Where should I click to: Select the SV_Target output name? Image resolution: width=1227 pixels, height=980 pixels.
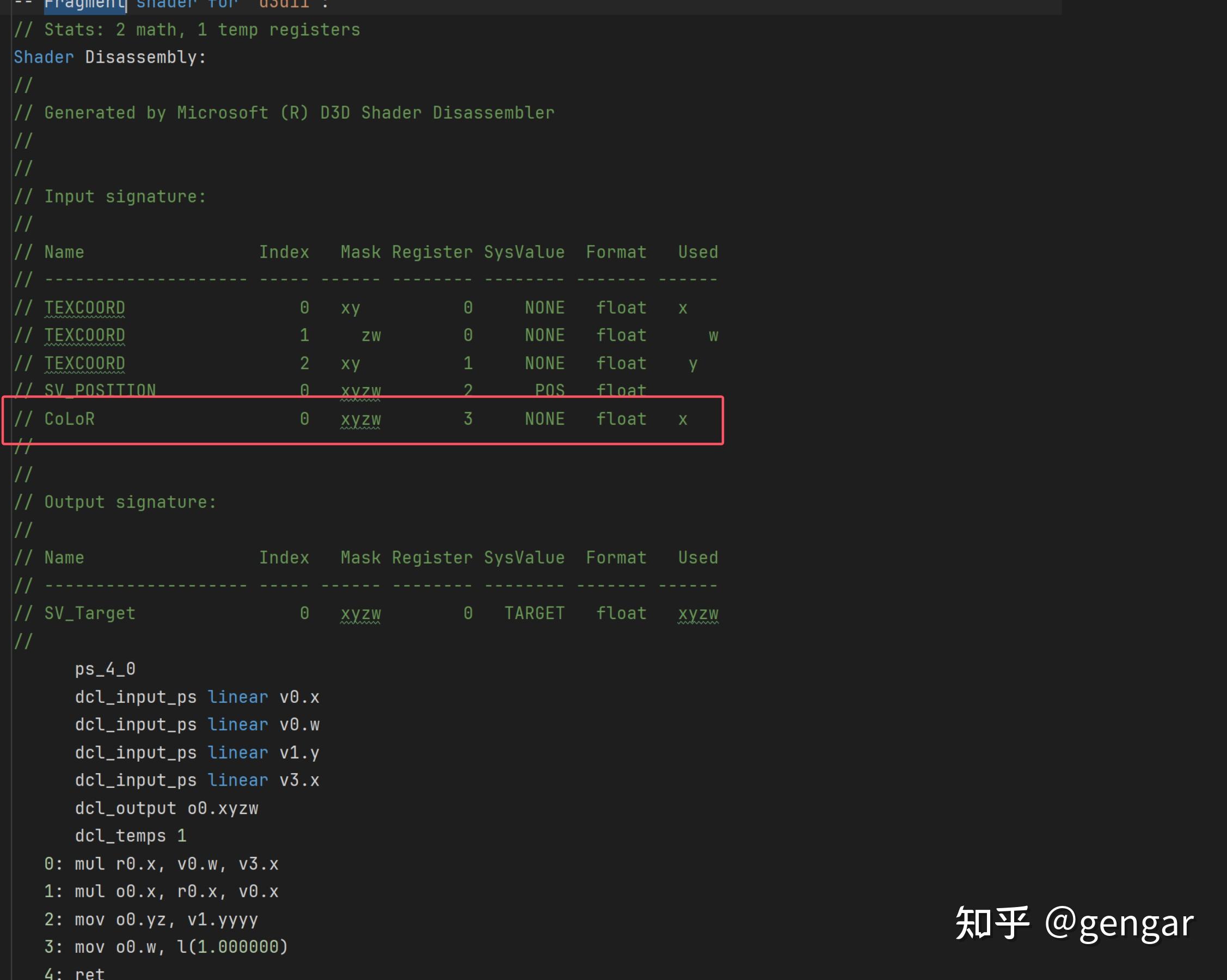89,613
